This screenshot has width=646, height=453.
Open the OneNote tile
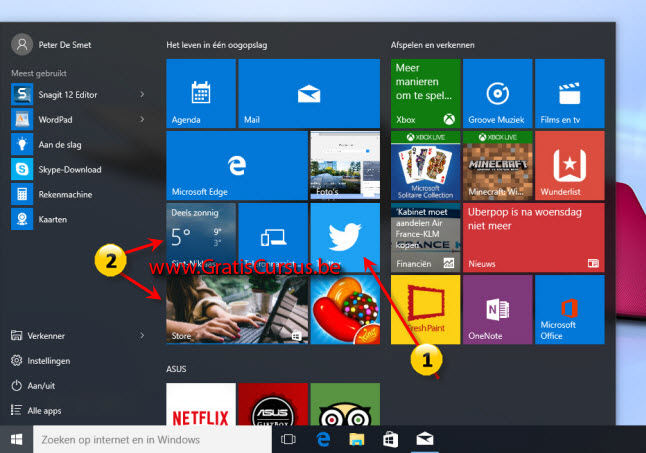(498, 310)
